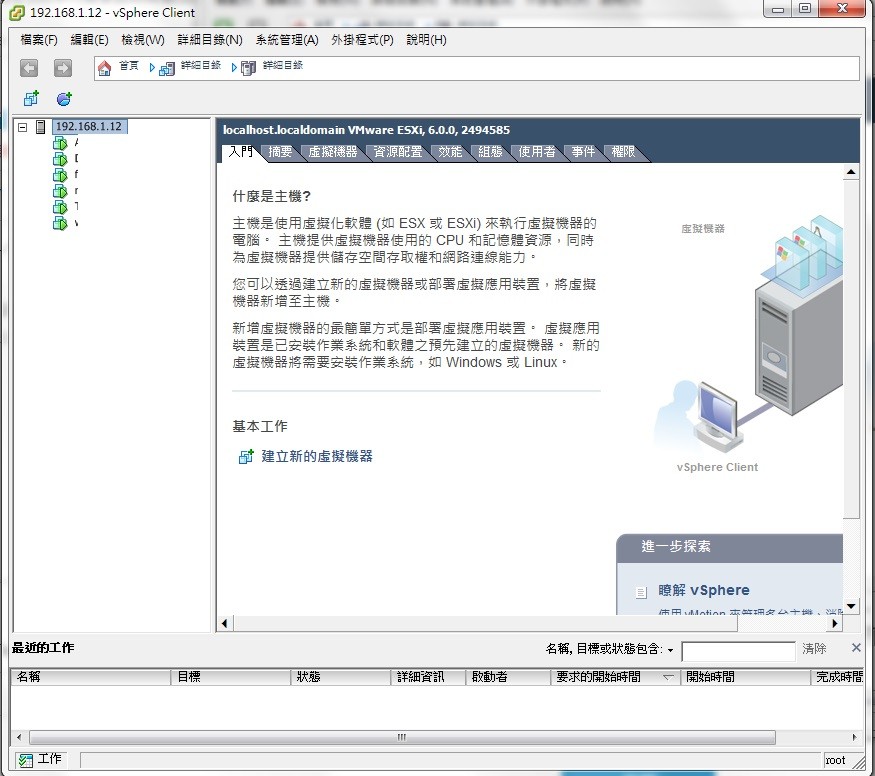The width and height of the screenshot is (875, 776).
Task: Click sort arrow on 要求的開始時間 column
Action: pos(667,677)
